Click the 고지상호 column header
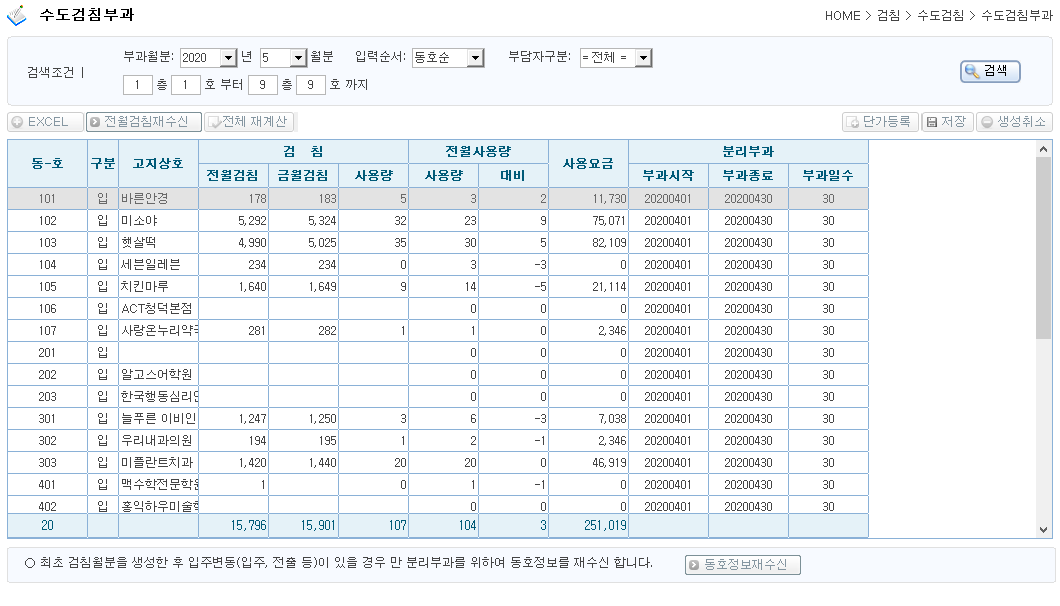The image size is (1060, 606). tap(158, 164)
